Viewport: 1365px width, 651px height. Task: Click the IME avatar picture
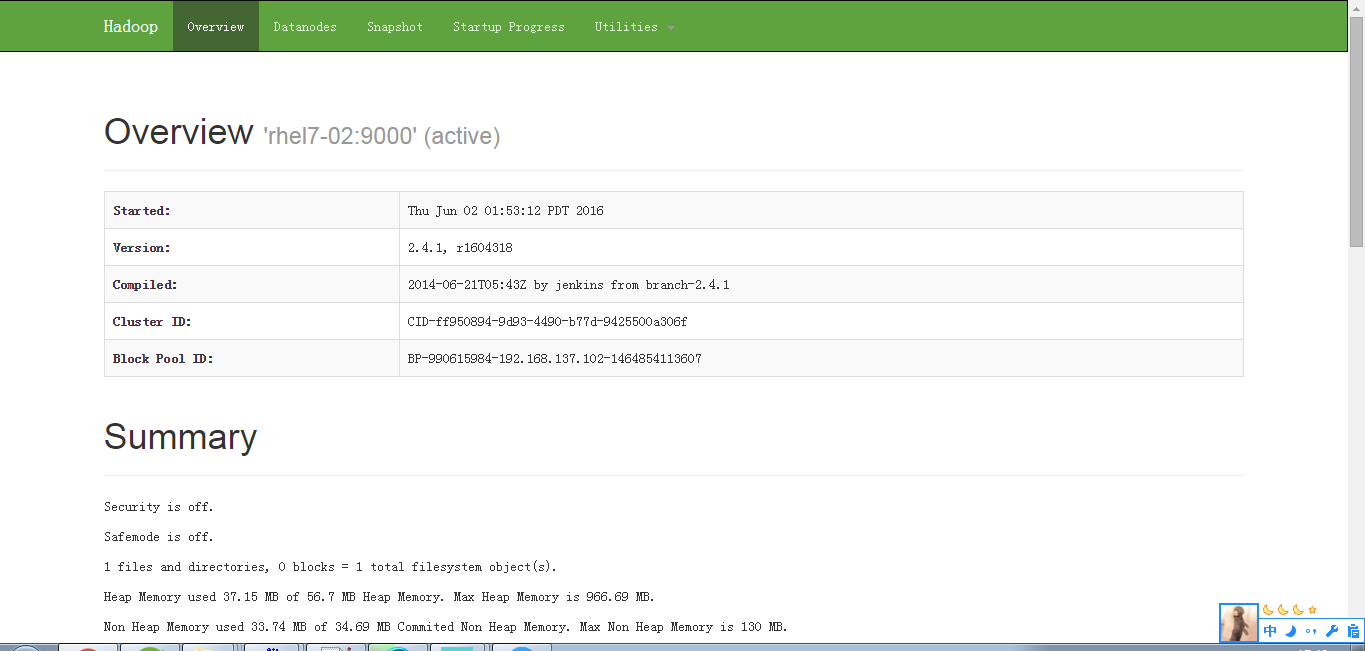pos(1239,623)
